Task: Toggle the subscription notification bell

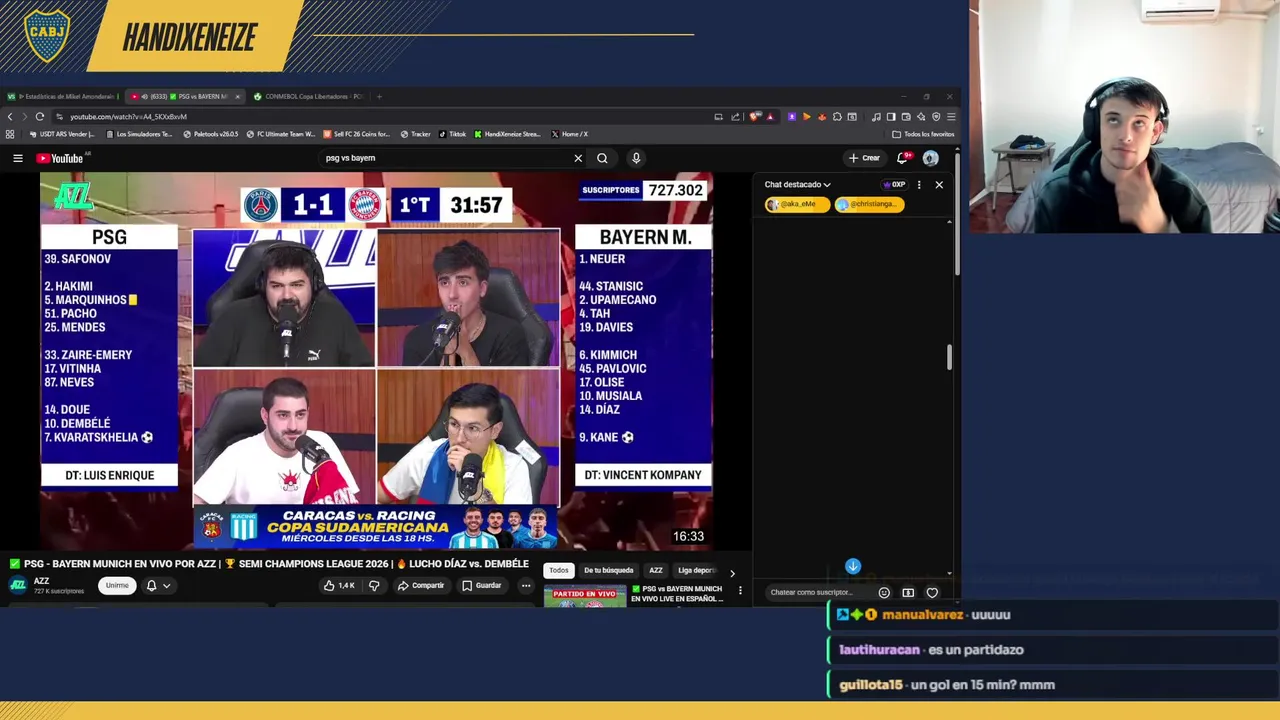Action: point(151,585)
